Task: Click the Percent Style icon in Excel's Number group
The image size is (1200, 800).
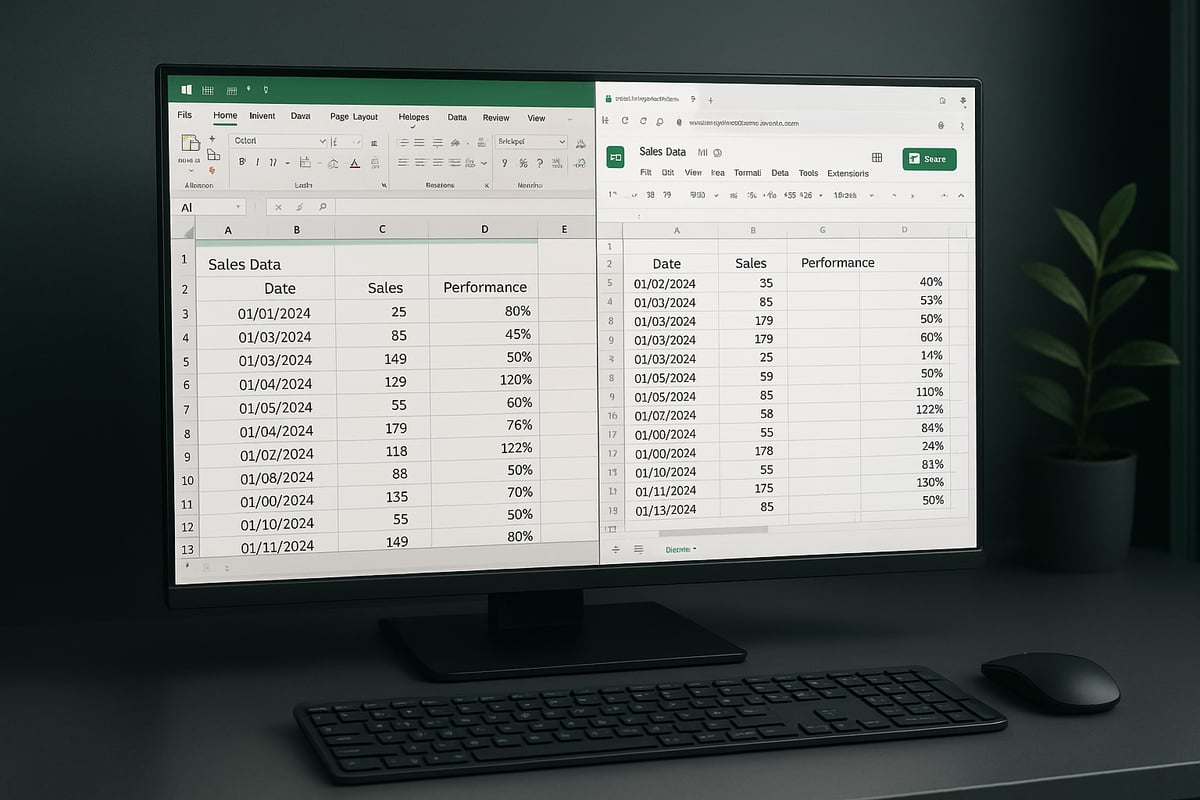Action: pos(522,162)
